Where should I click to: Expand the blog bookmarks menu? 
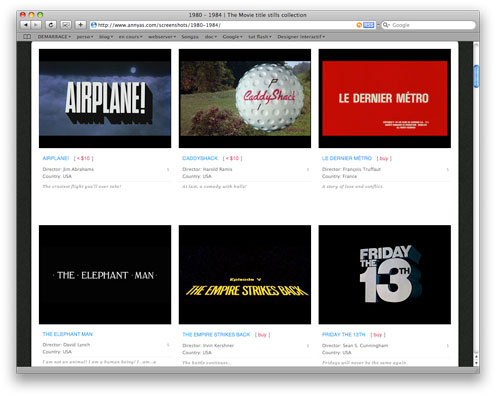(106, 37)
